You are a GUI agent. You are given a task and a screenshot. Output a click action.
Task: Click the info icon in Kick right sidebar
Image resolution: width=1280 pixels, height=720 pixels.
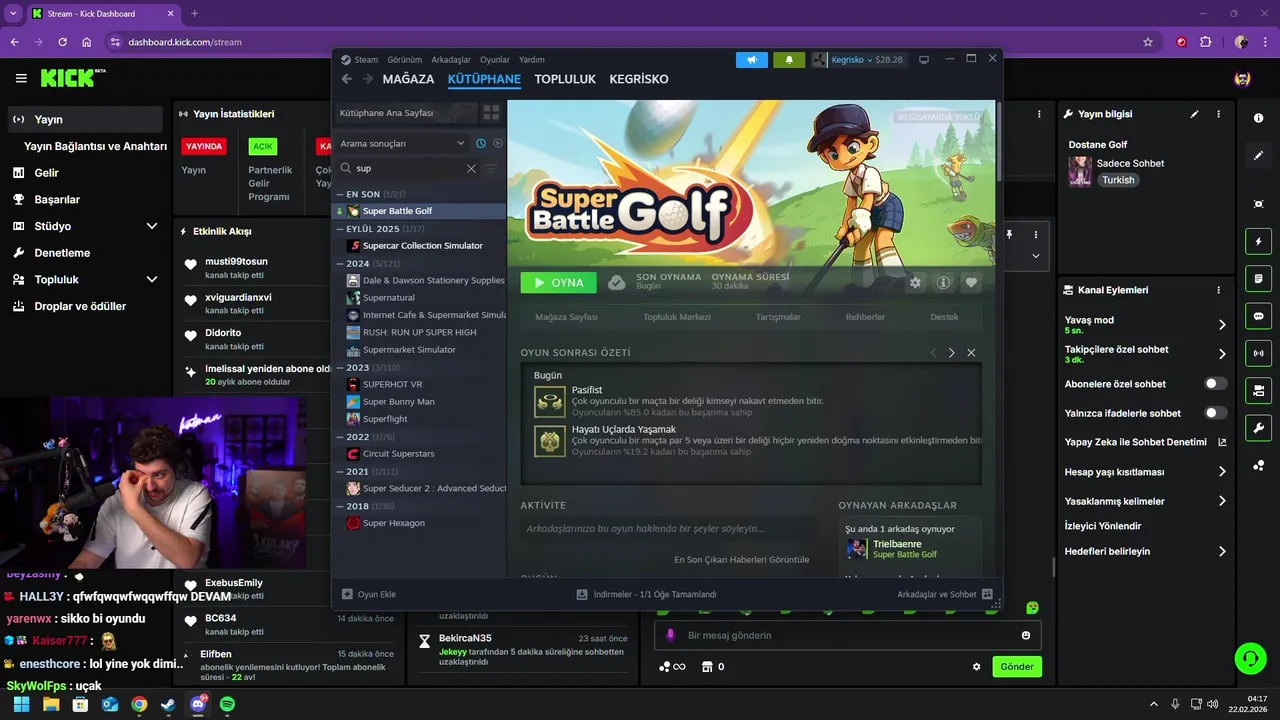pos(1258,118)
